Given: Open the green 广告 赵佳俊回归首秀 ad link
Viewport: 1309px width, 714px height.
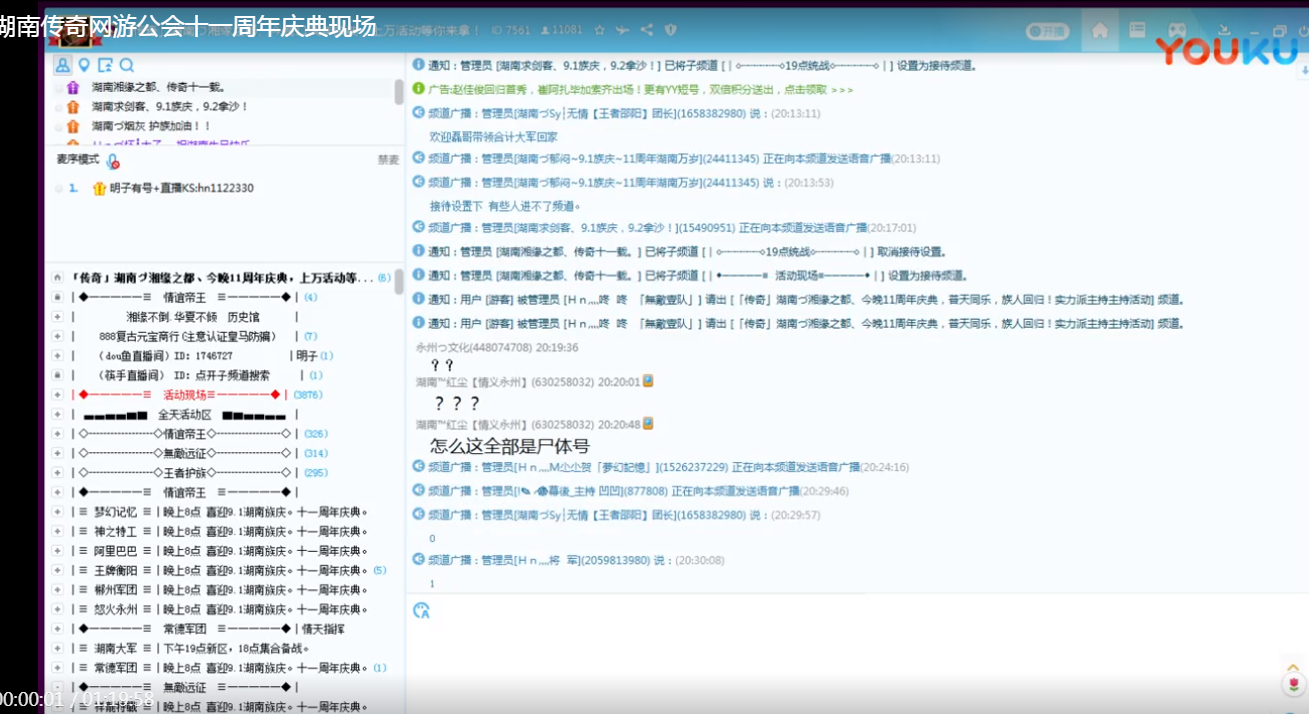Looking at the screenshot, I should pos(641,88).
